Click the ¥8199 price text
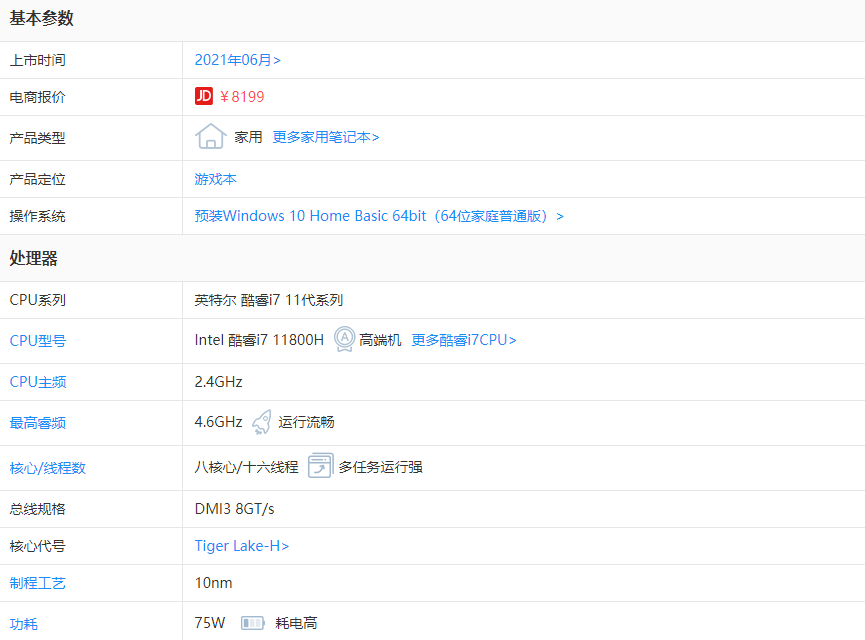 [243, 96]
